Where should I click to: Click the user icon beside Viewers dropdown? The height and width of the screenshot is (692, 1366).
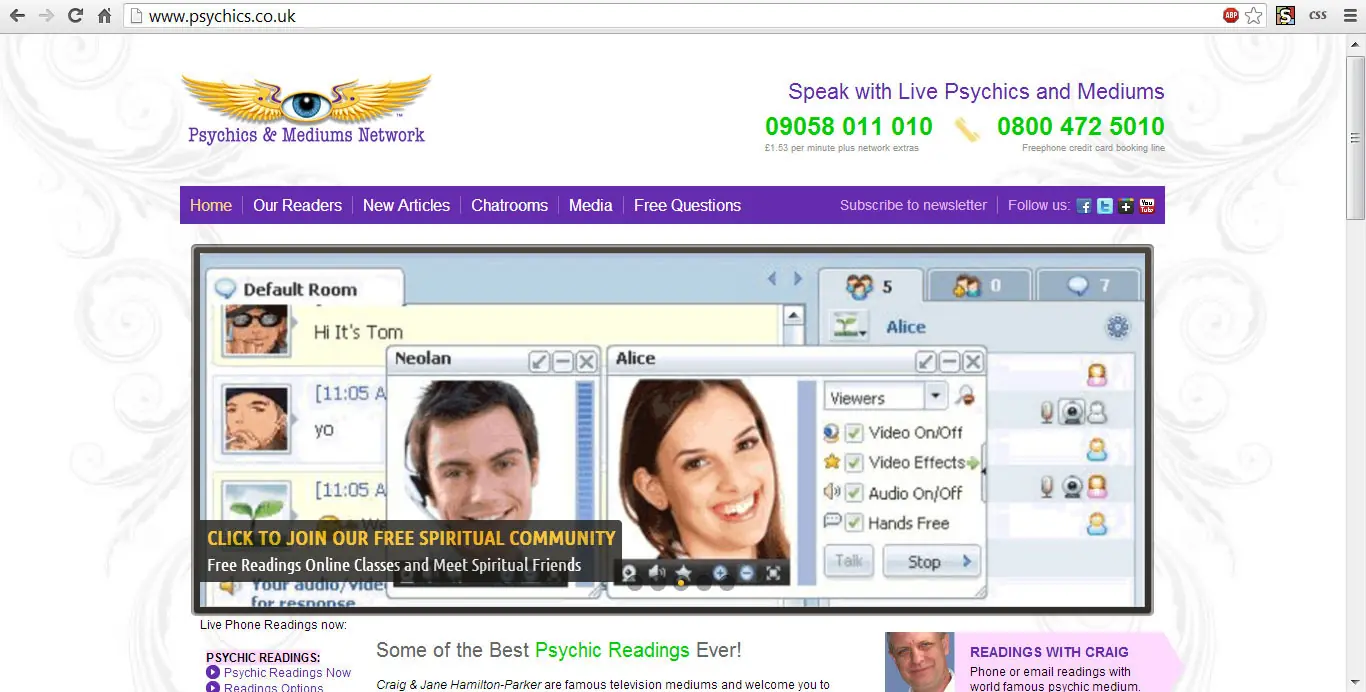[964, 397]
